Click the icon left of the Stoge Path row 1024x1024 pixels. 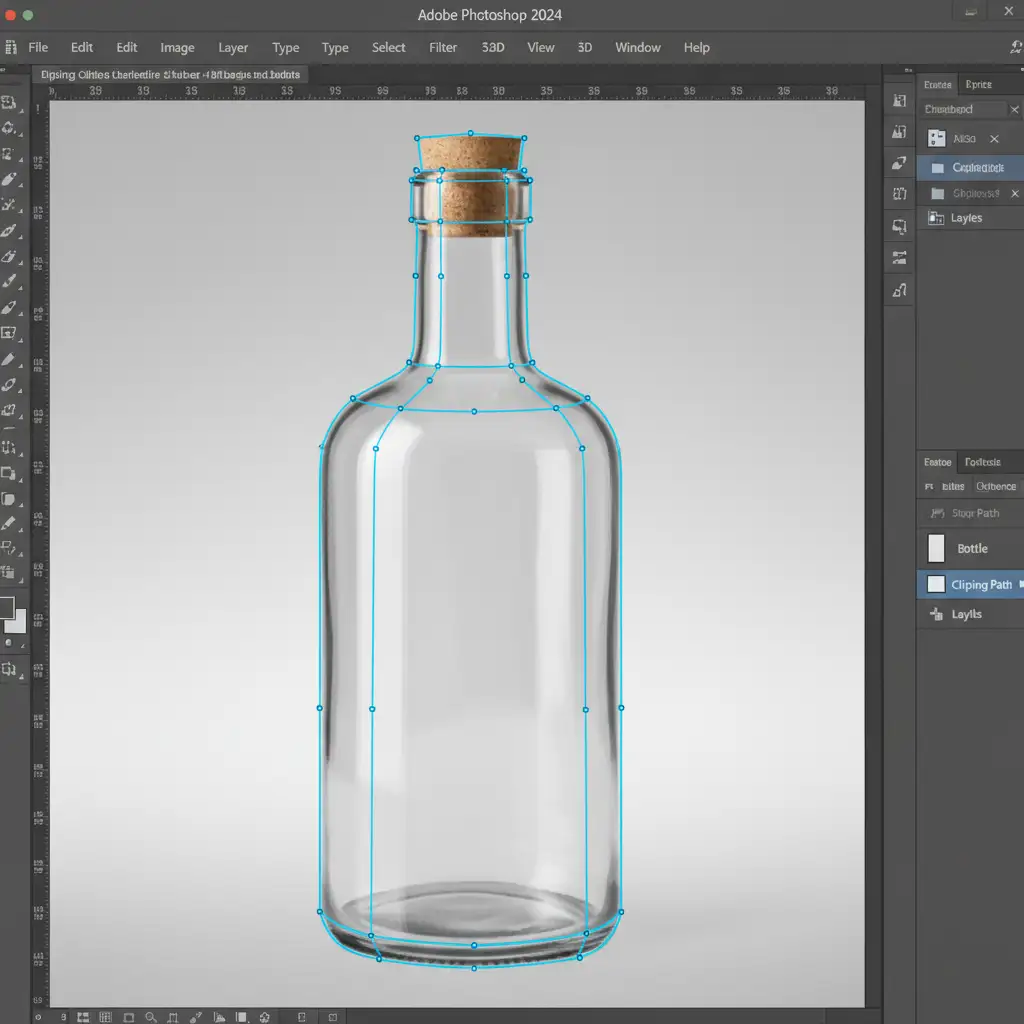point(937,513)
